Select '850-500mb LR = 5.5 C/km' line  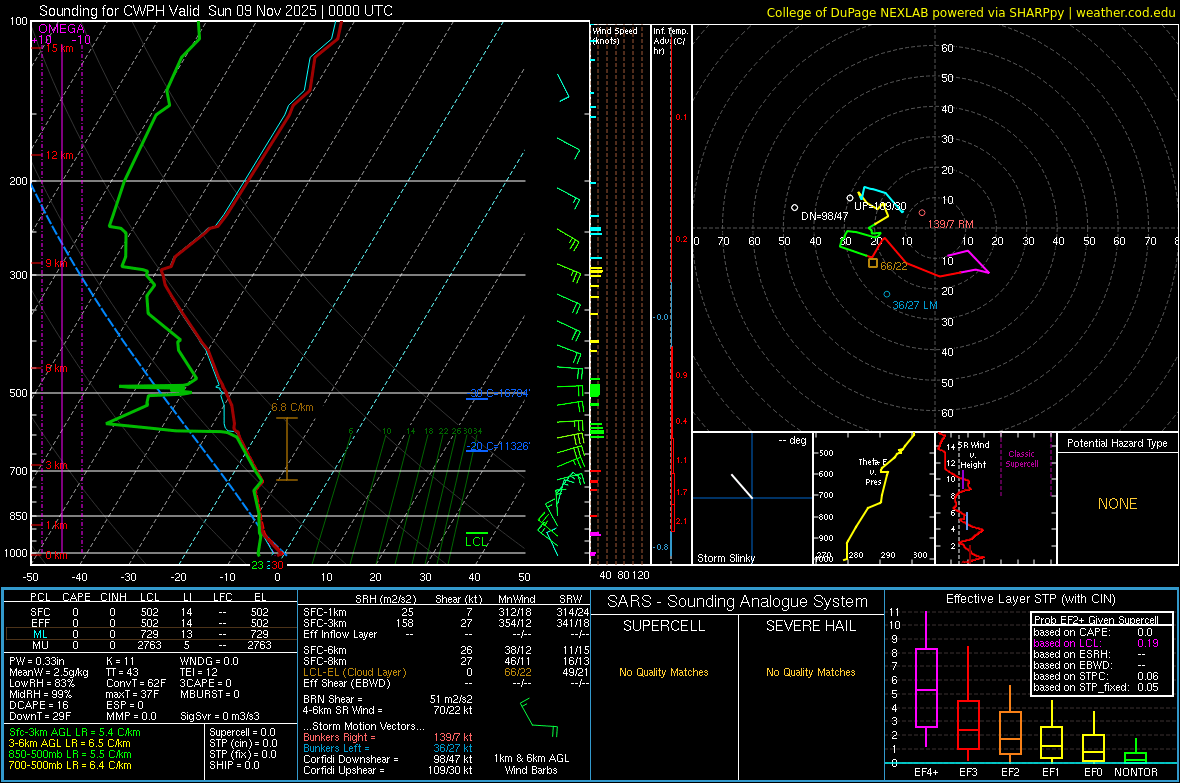70,754
